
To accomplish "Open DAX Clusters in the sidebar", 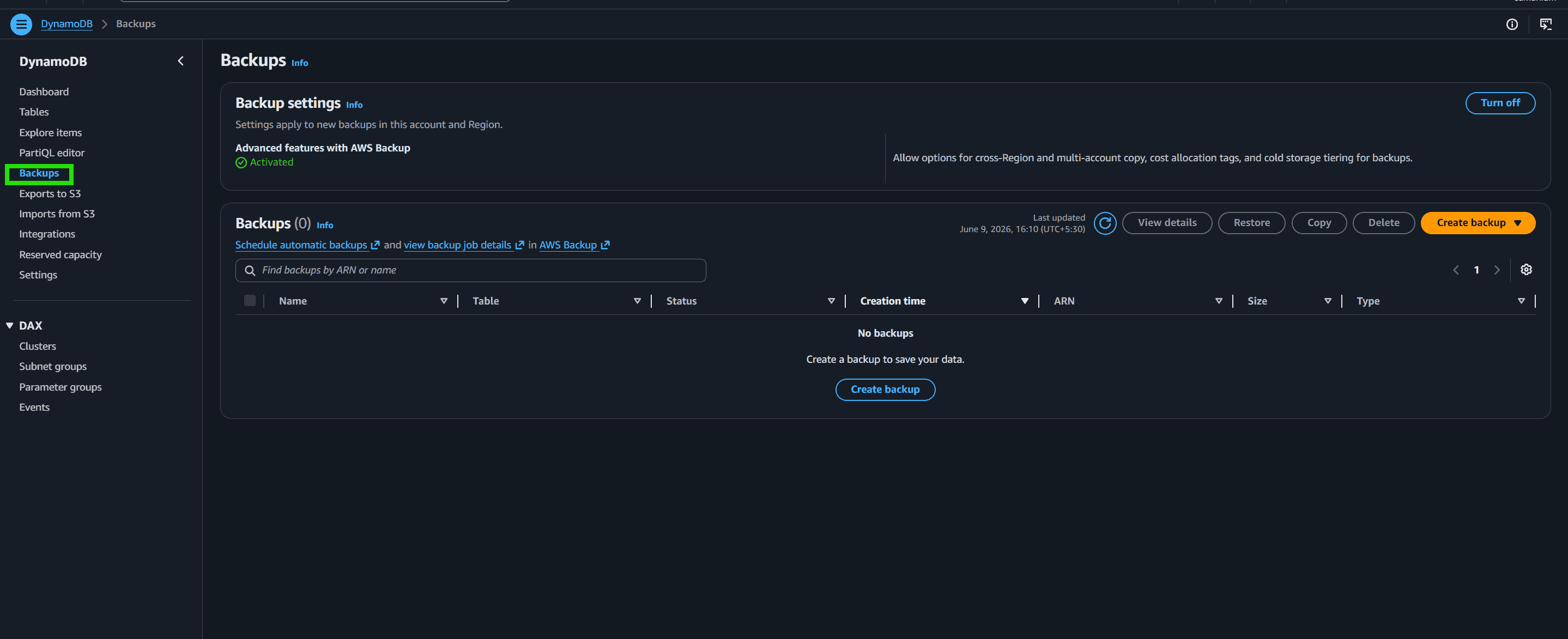I will tap(37, 346).
